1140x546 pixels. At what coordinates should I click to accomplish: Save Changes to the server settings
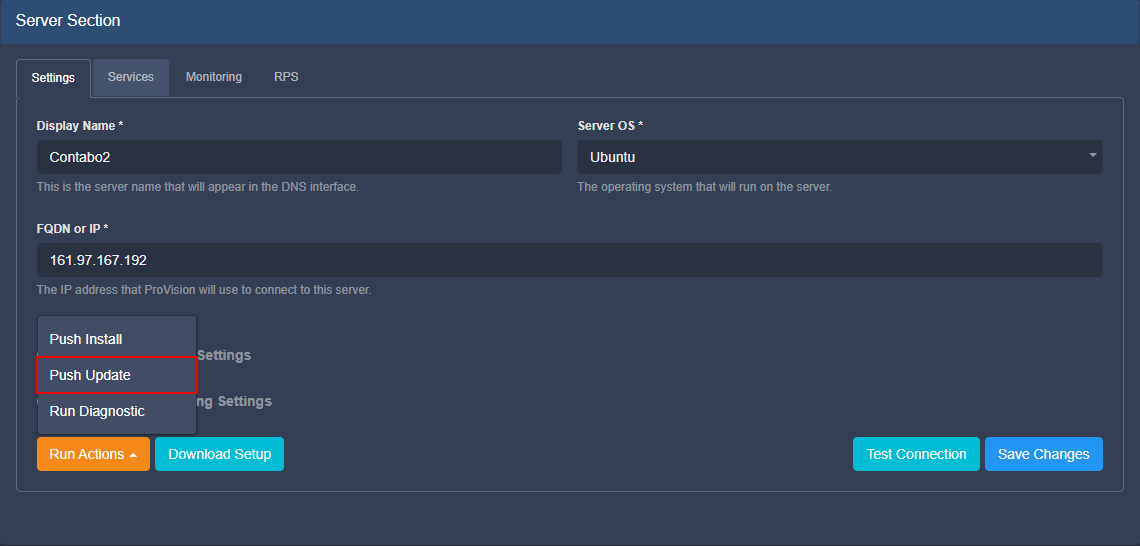coord(1043,454)
